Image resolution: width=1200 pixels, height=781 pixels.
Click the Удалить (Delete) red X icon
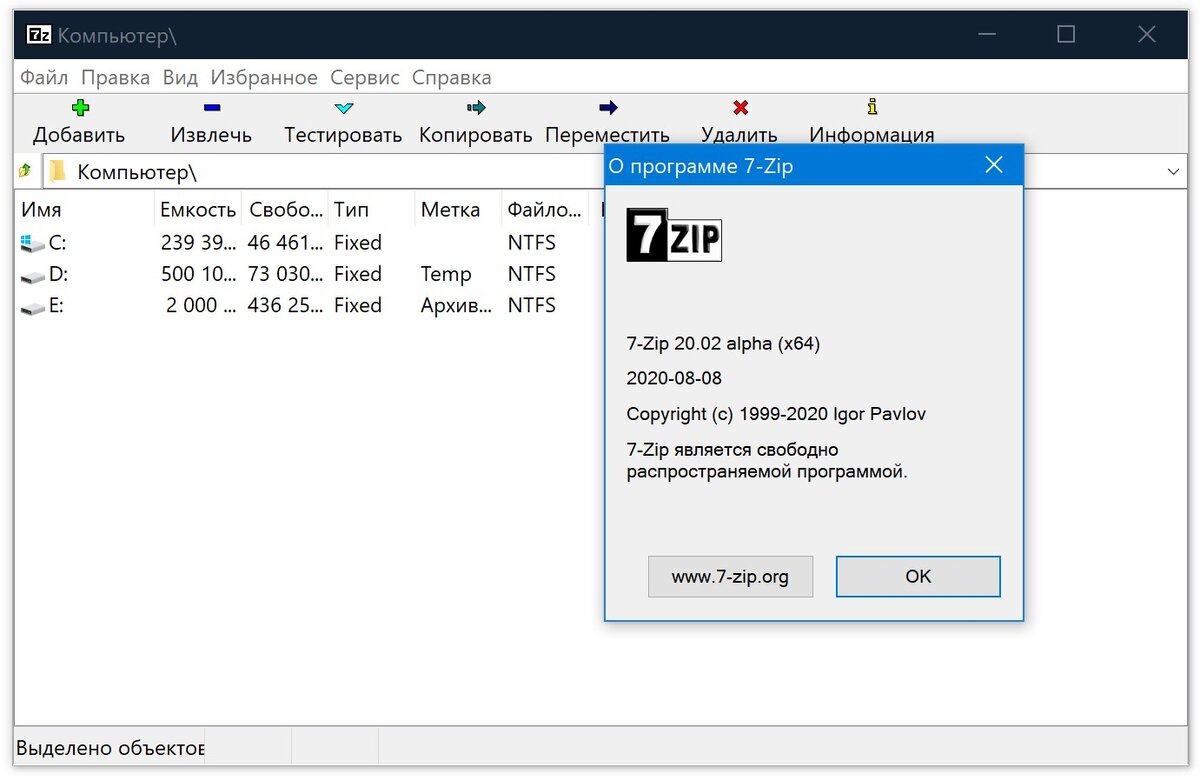pyautogui.click(x=739, y=107)
